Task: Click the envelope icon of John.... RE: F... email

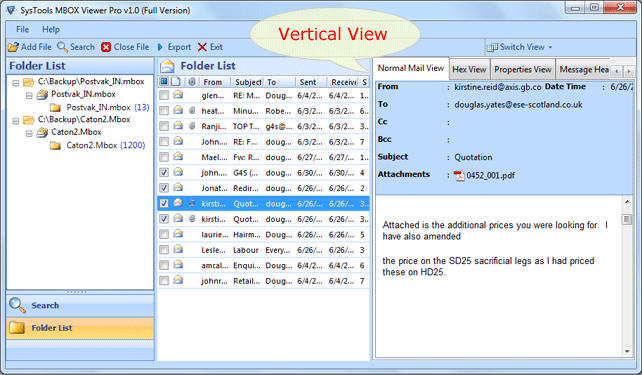Action: coord(178,141)
